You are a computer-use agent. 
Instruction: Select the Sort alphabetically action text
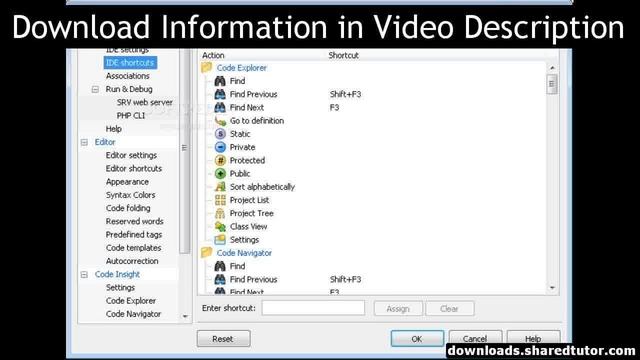[x=262, y=187]
